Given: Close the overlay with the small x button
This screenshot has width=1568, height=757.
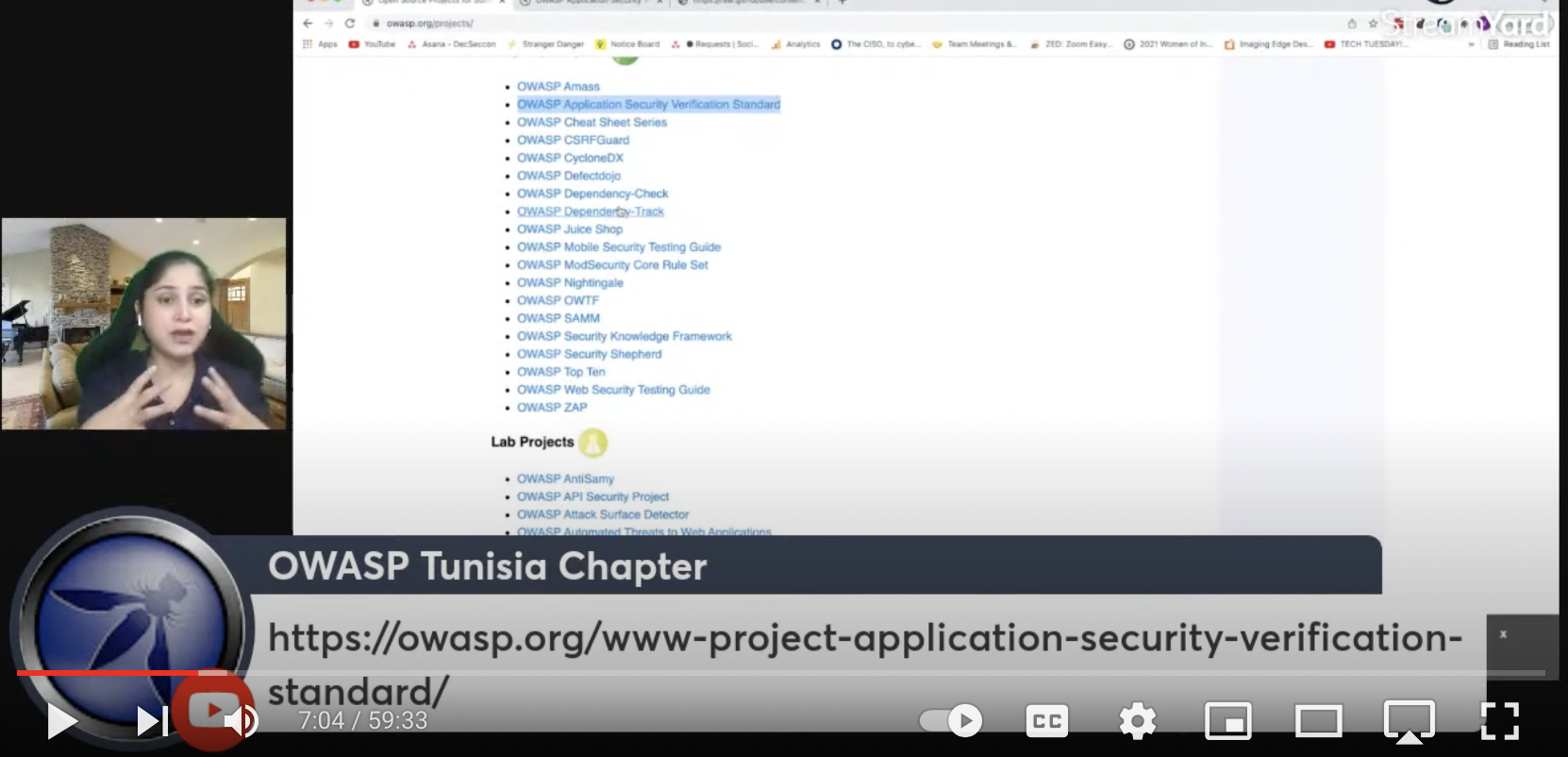Looking at the screenshot, I should pos(1504,634).
